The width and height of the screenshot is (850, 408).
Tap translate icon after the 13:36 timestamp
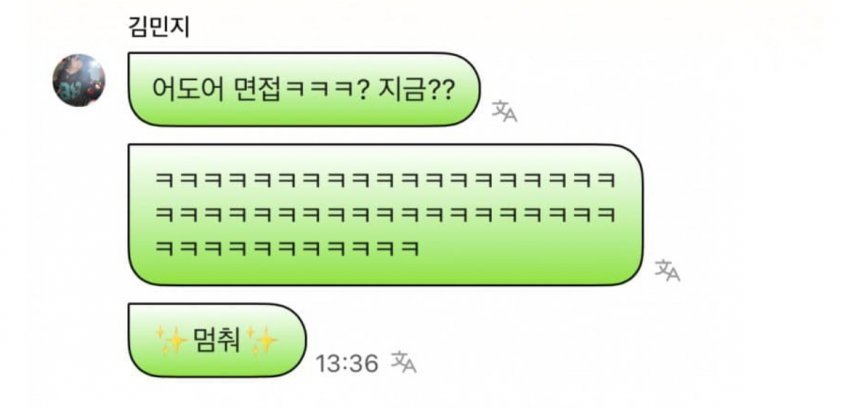404,361
